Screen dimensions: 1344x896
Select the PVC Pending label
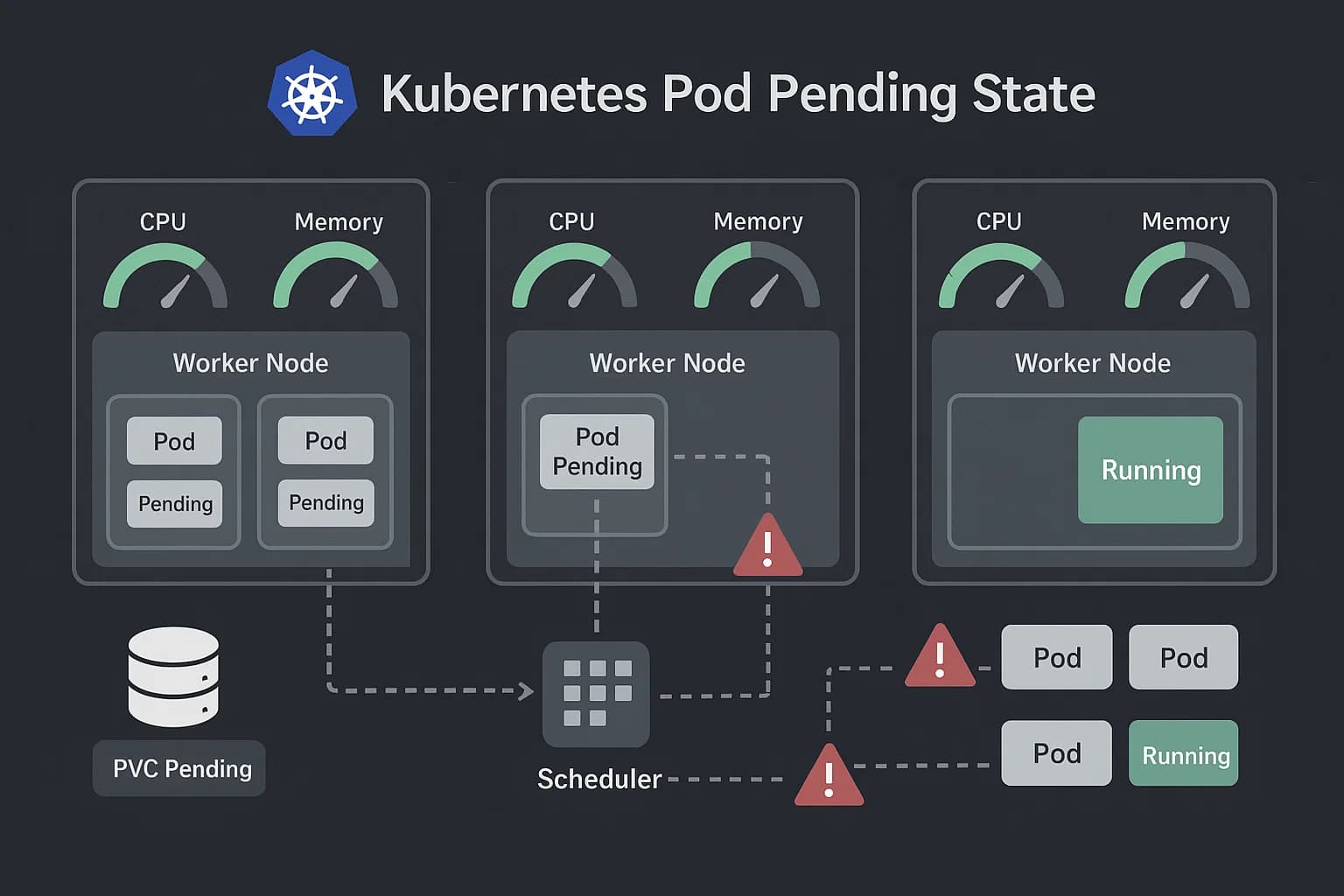179,768
